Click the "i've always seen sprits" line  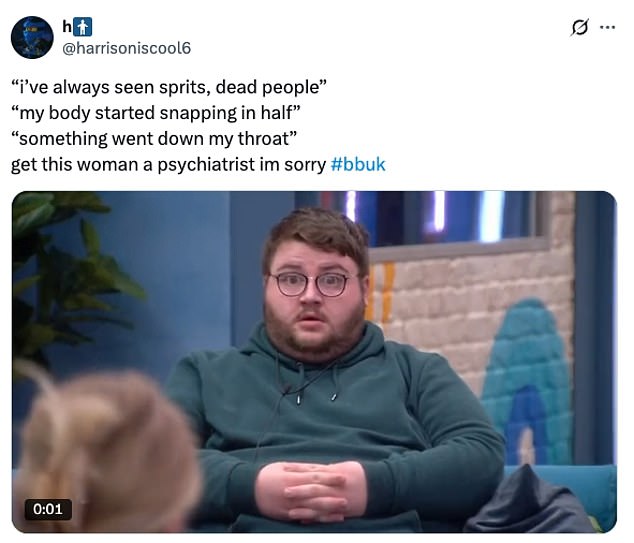(x=169, y=87)
